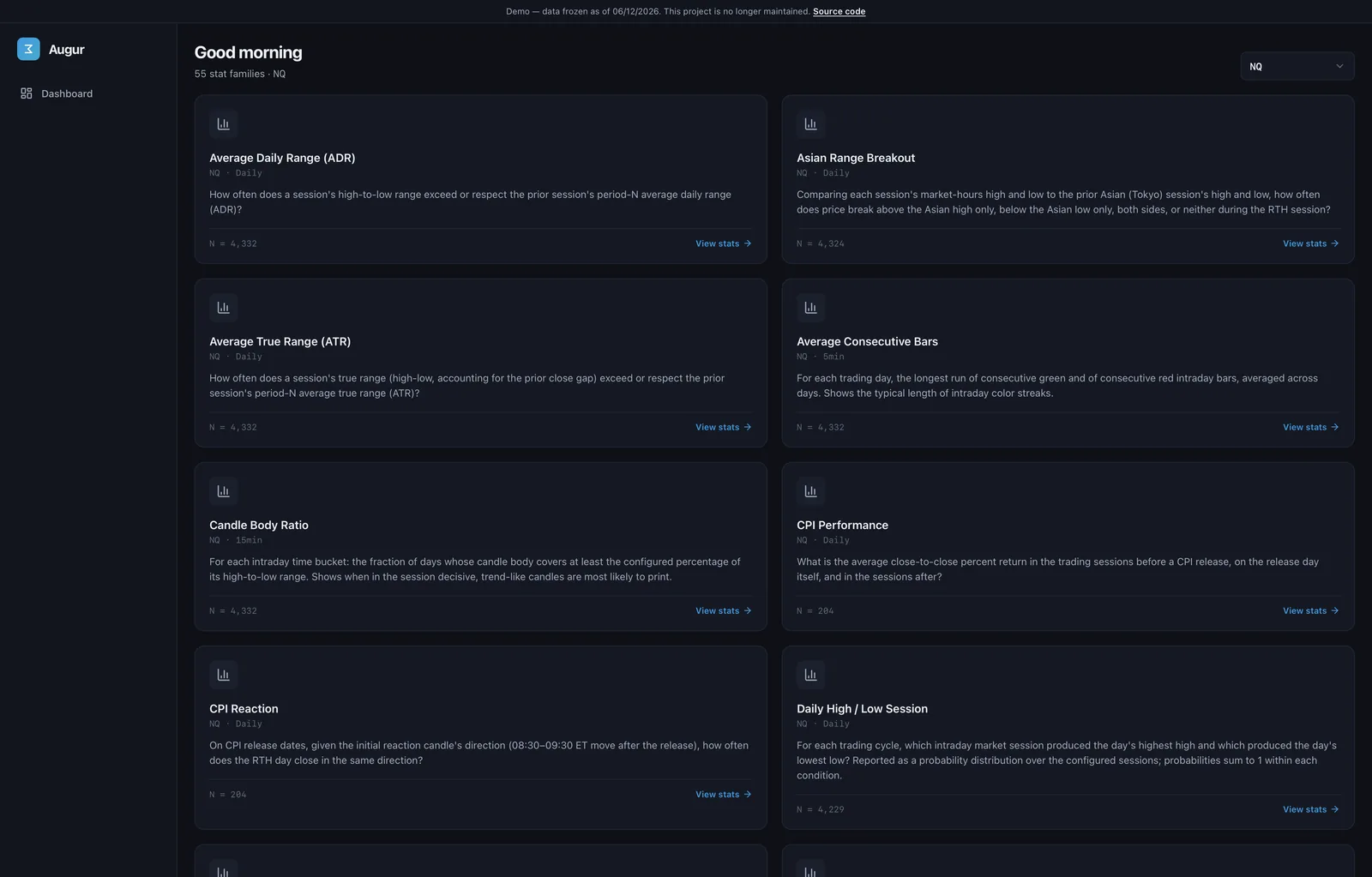
Task: Click the chart icon on Average Consecutive Bars card
Action: click(811, 308)
